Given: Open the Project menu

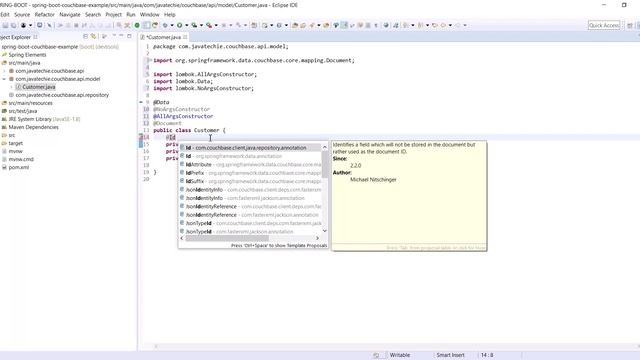Looking at the screenshot, I should tap(113, 15).
